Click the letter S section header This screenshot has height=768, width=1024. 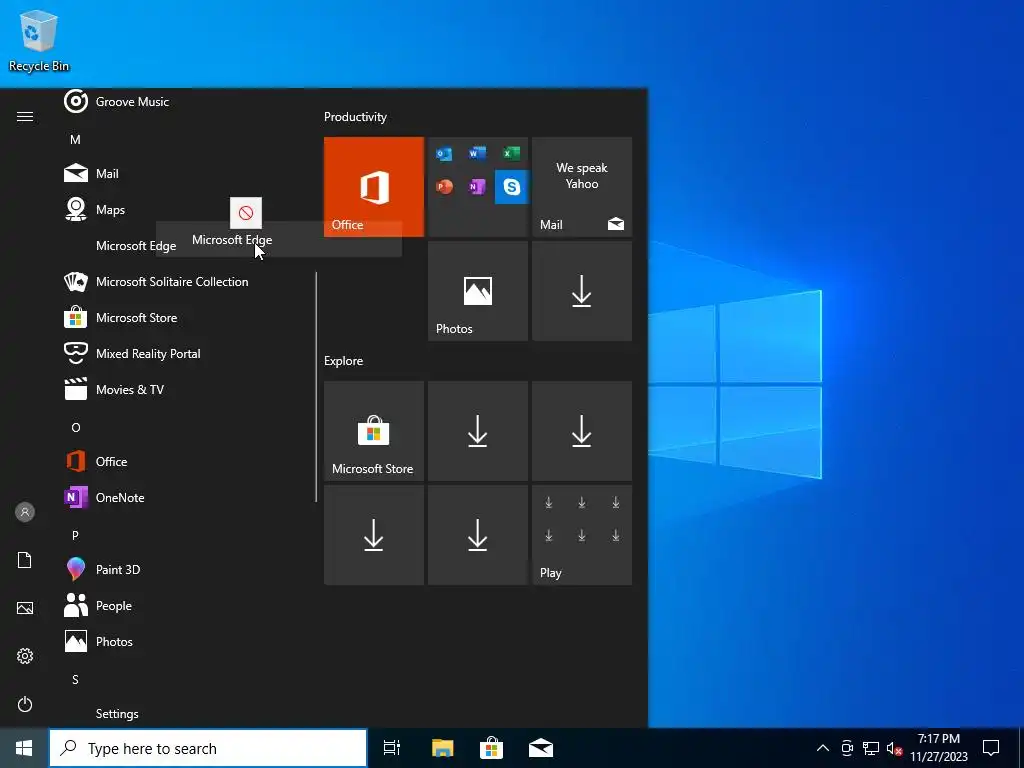pyautogui.click(x=75, y=679)
